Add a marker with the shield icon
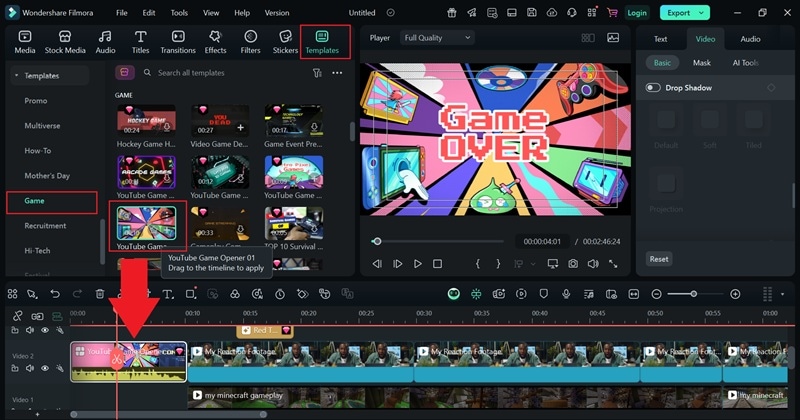This screenshot has width=800, height=420. pos(543,294)
